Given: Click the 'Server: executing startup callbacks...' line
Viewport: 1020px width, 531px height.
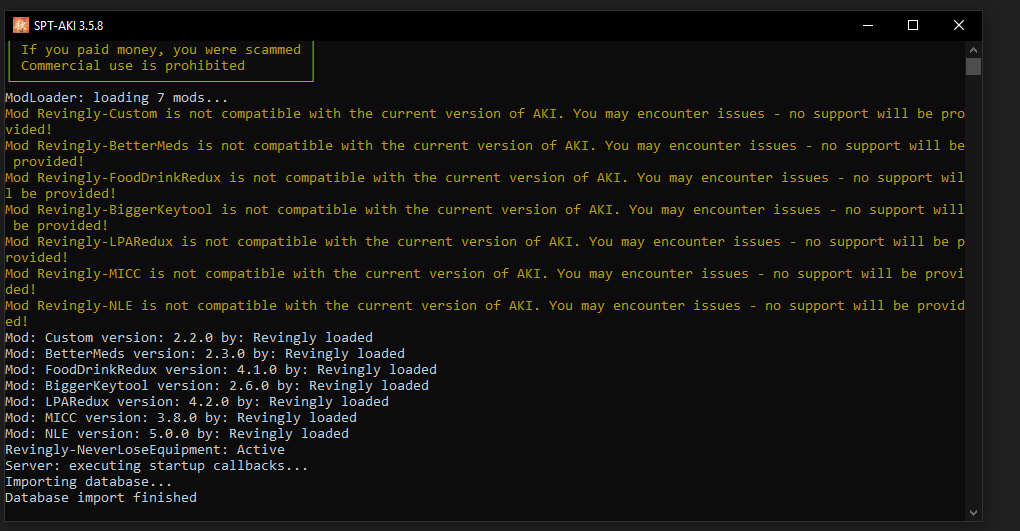Looking at the screenshot, I should [x=156, y=466].
